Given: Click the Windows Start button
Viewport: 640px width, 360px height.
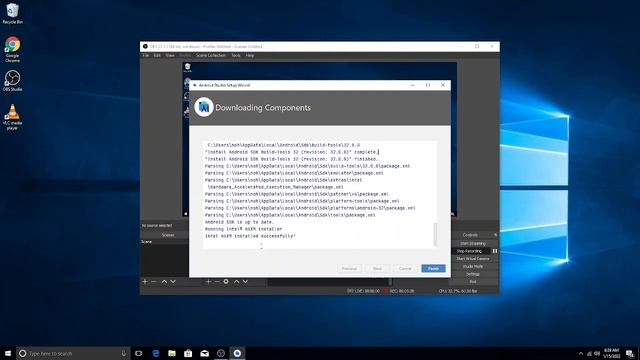Looking at the screenshot, I should (x=8, y=353).
